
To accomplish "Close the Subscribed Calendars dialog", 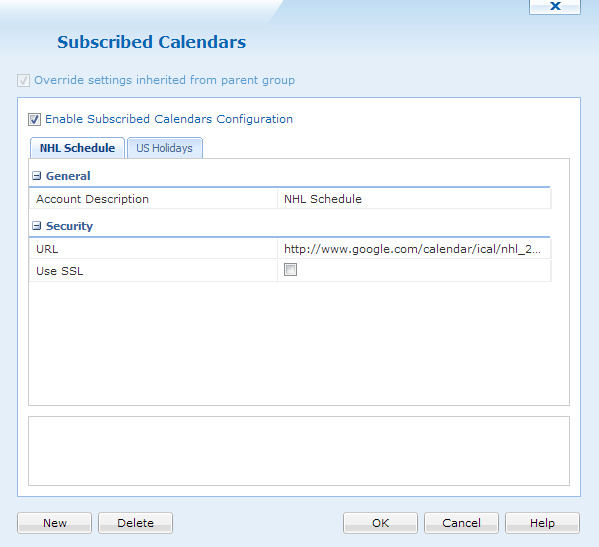I will pos(555,6).
